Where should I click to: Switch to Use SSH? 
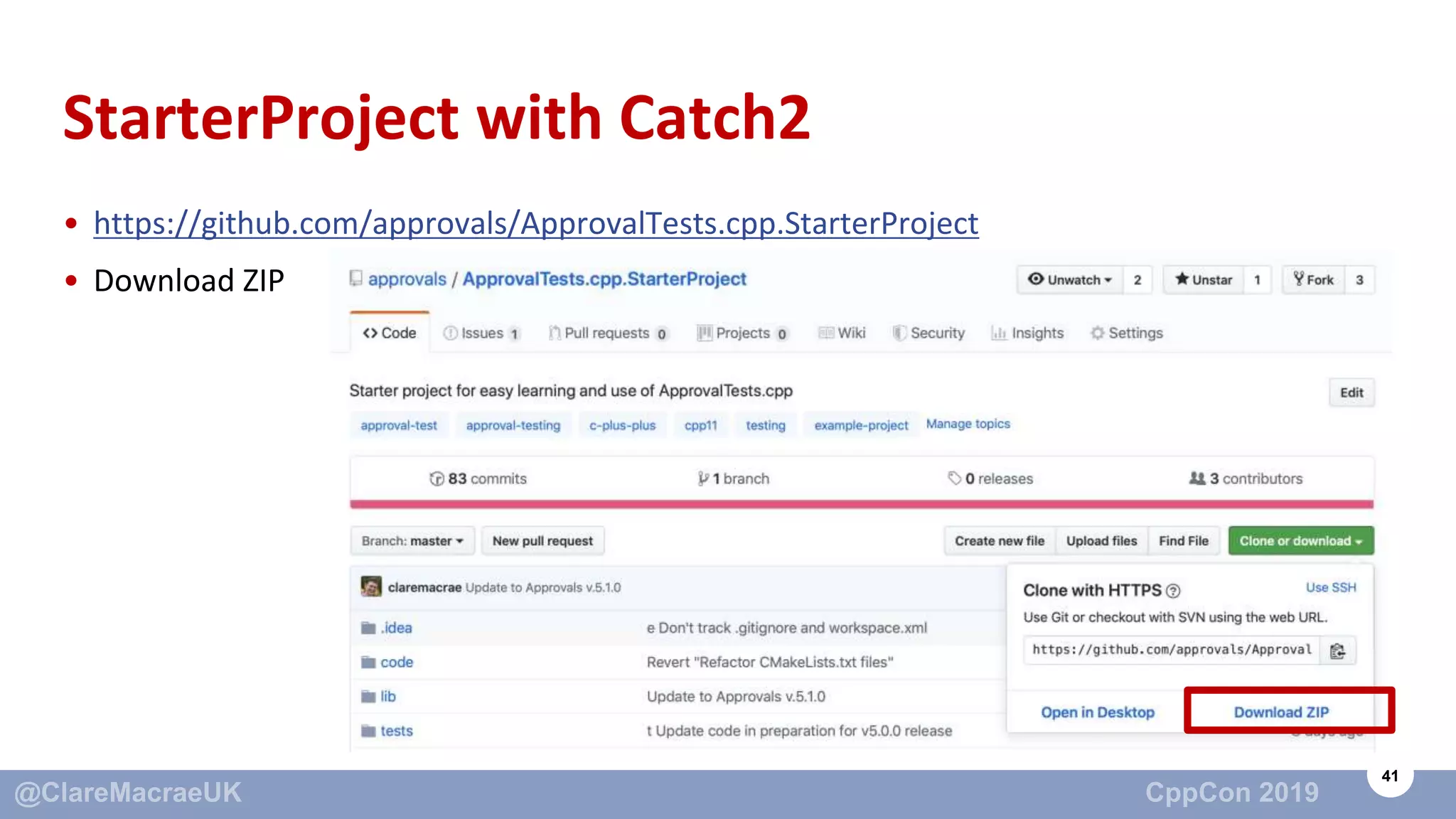tap(1331, 587)
